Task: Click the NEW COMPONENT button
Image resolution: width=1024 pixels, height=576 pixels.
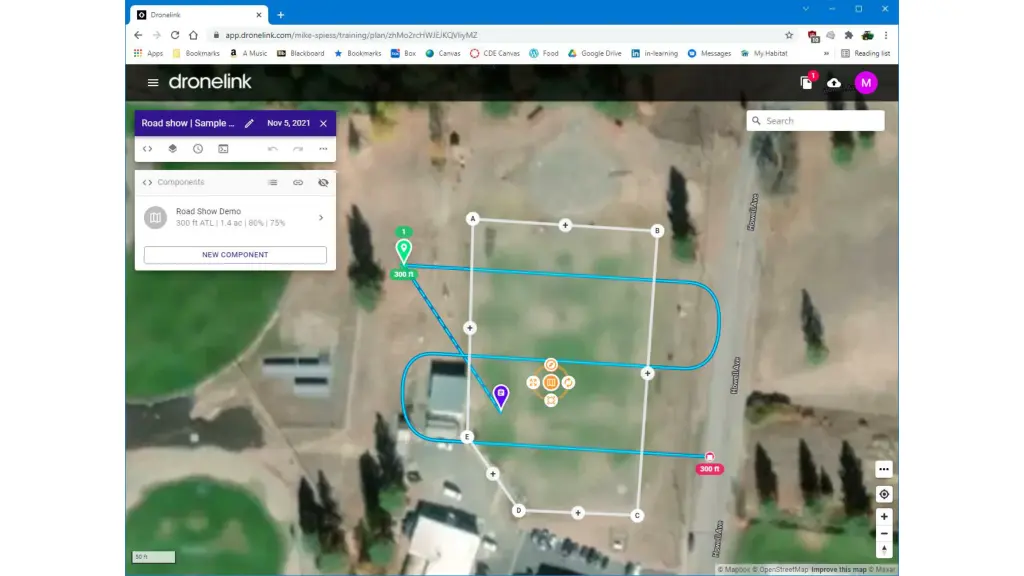Action: point(235,255)
